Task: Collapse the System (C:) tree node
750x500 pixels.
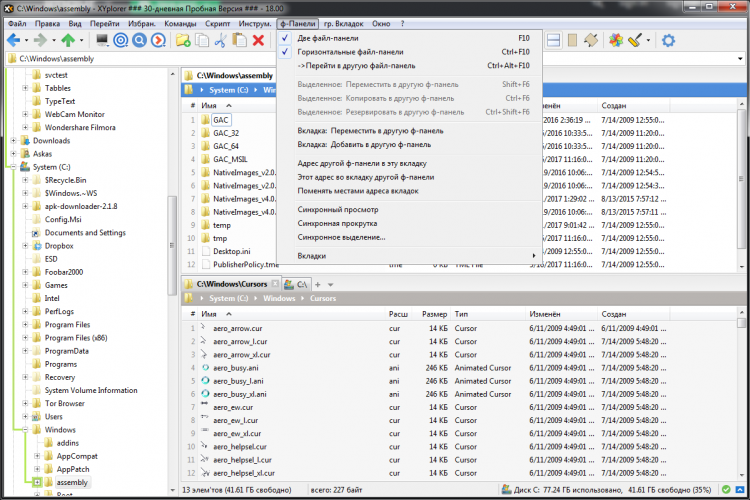Action: [x=13, y=167]
